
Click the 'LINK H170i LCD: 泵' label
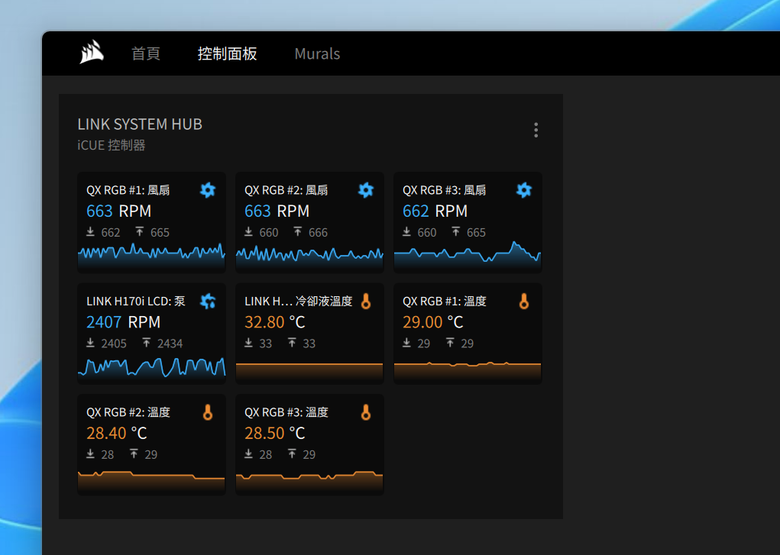tap(136, 301)
